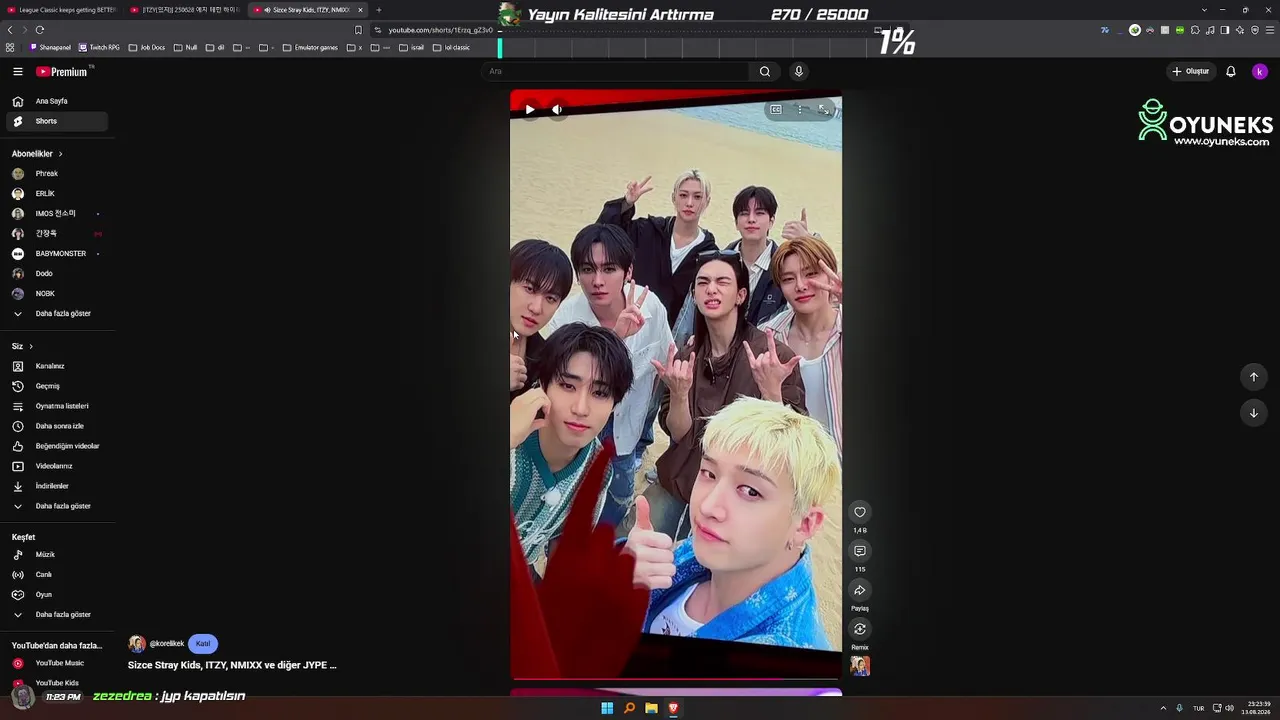Image resolution: width=1280 pixels, height=720 pixels.
Task: Go back in the browser
Action: click(x=10, y=30)
